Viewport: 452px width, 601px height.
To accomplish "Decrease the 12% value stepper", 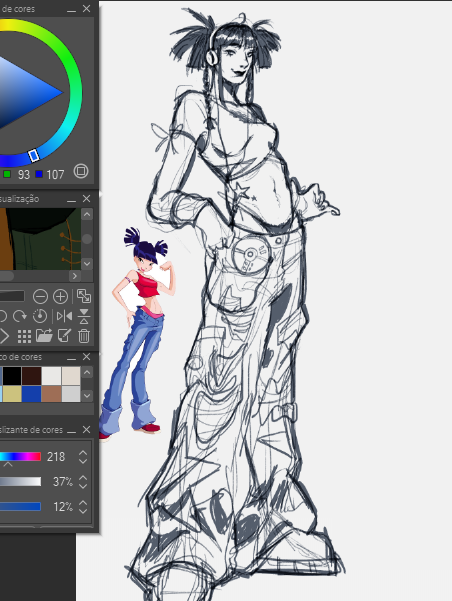I will [x=83, y=511].
